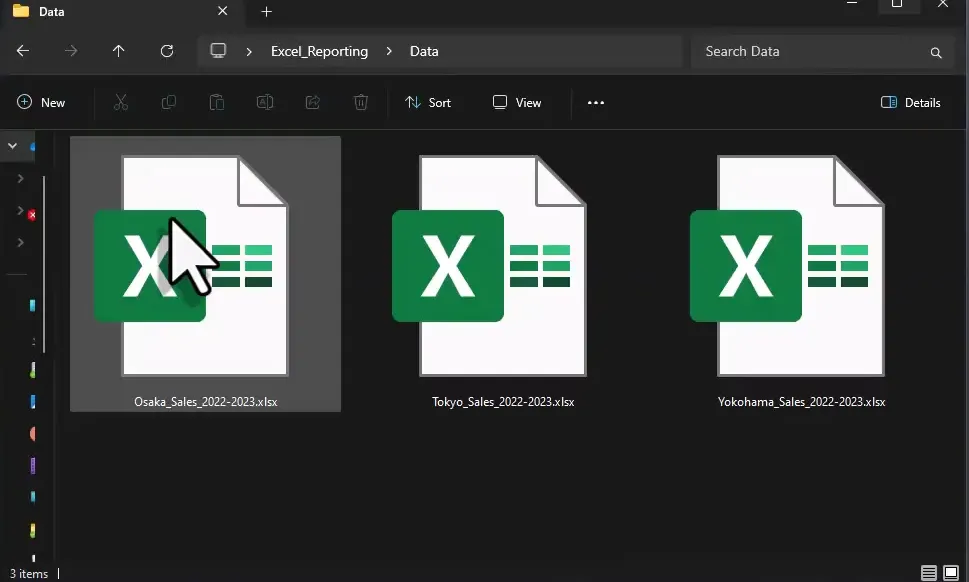Switch to large thumbnails view
The width and height of the screenshot is (969, 582).
pyautogui.click(x=951, y=573)
